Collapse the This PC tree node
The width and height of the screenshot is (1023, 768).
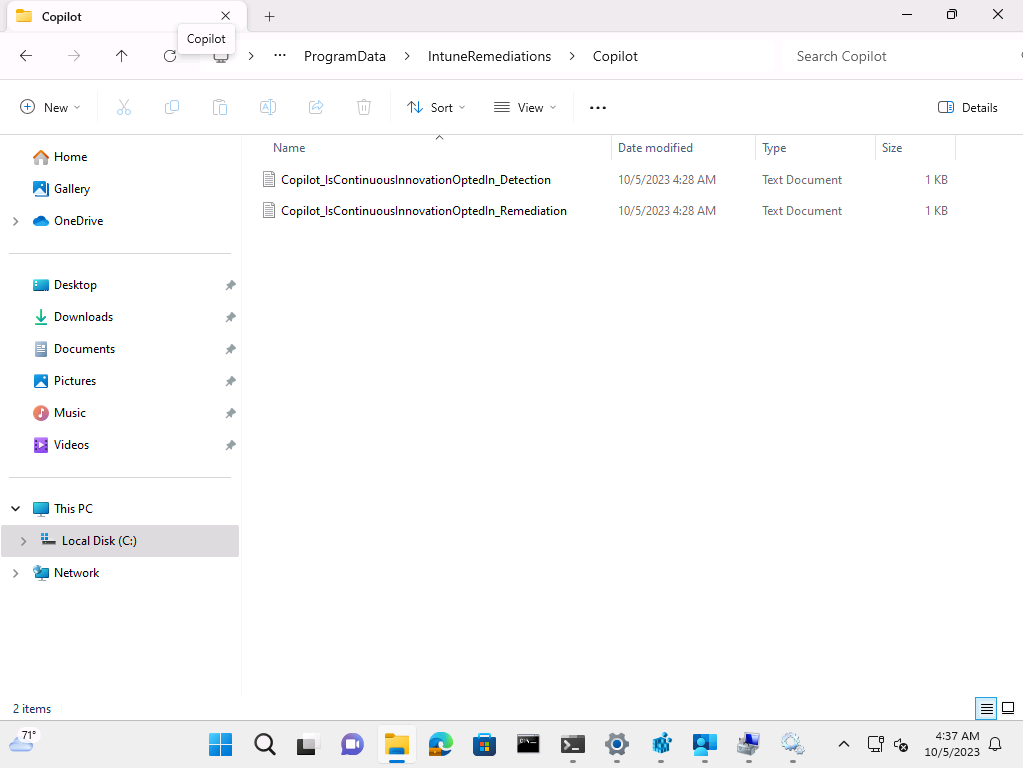point(16,508)
